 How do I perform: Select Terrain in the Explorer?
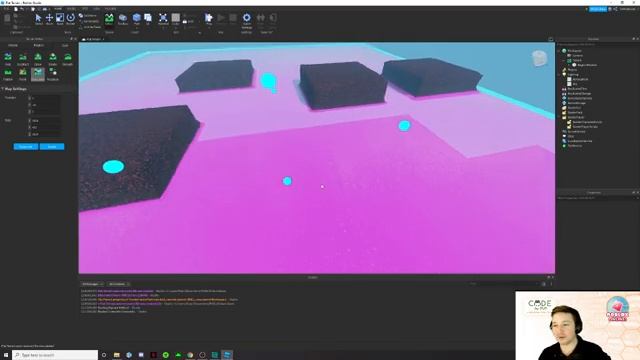pyautogui.click(x=577, y=60)
